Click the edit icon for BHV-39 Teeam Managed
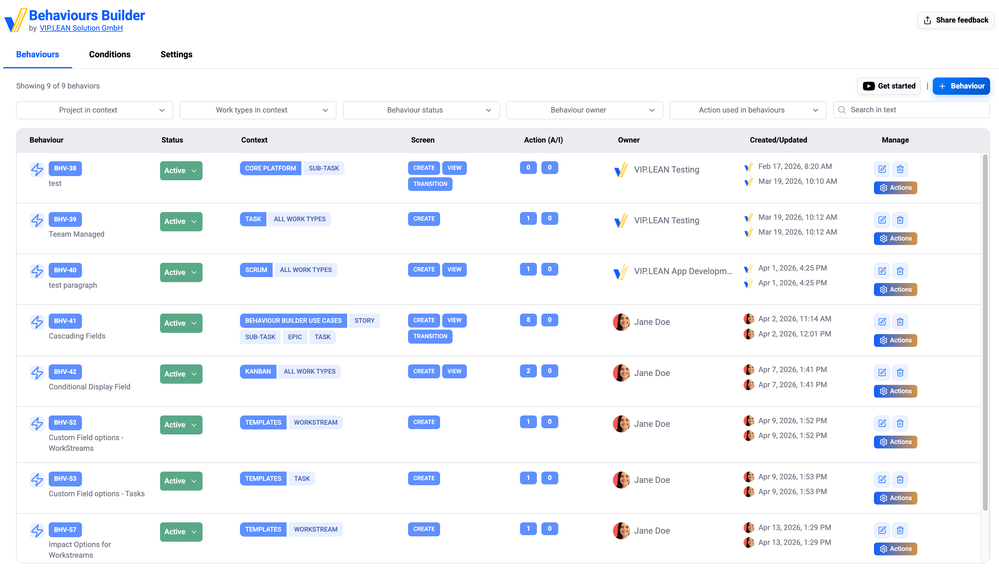The width and height of the screenshot is (999, 569). 882,220
